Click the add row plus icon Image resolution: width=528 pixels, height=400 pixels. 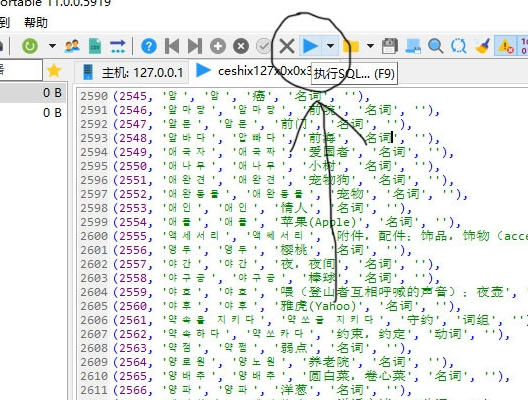pos(218,46)
